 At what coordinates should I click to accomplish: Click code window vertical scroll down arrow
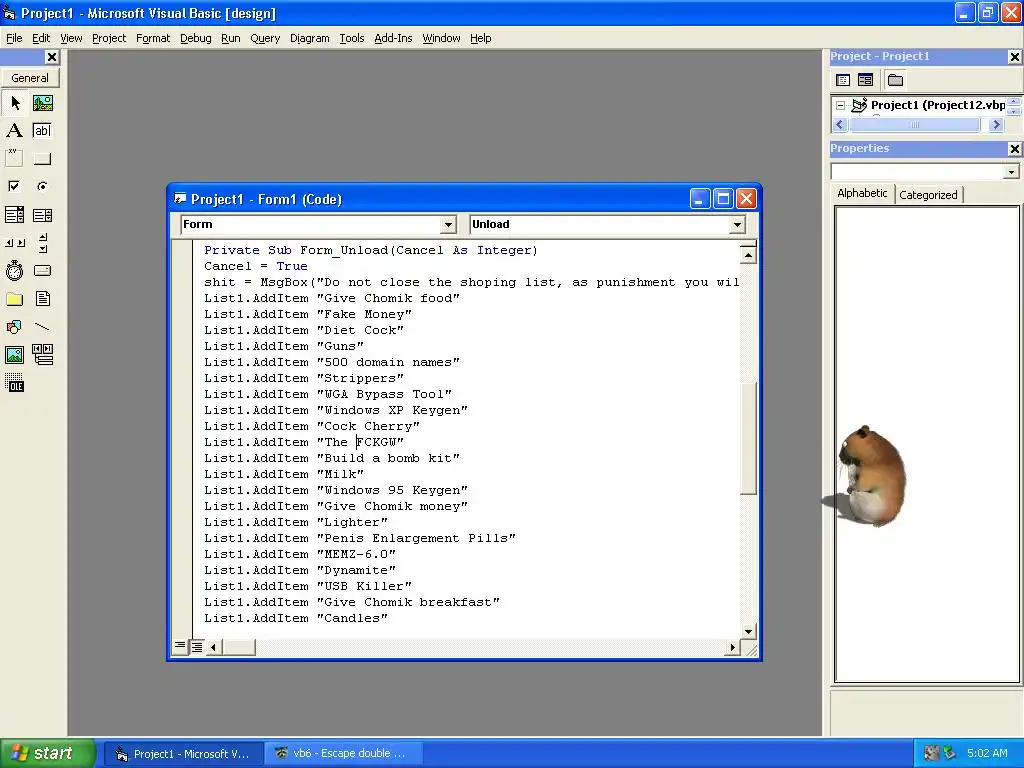pos(748,632)
